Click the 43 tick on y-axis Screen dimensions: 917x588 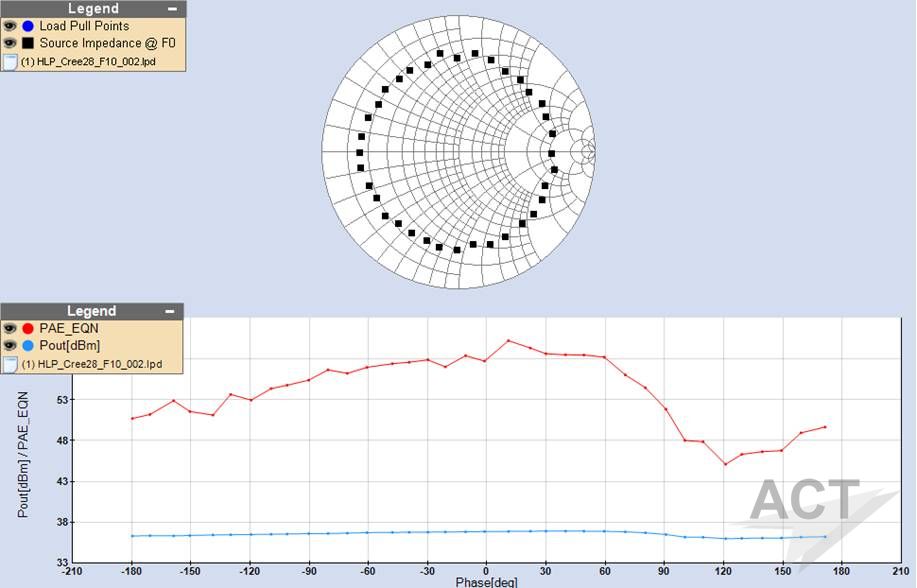tap(62, 482)
